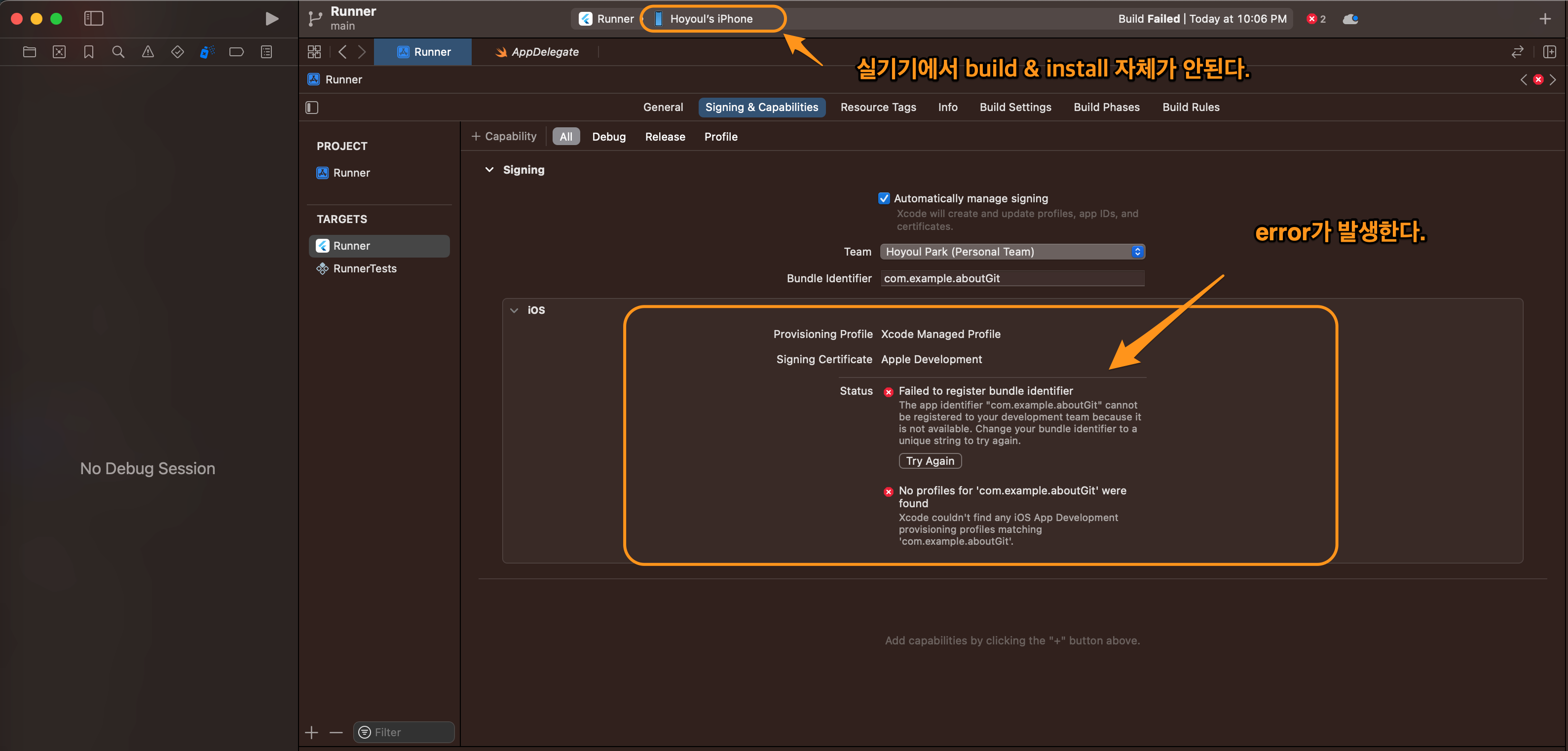Viewport: 1568px width, 751px height.
Task: Open the Report navigator icon
Action: pyautogui.click(x=266, y=52)
